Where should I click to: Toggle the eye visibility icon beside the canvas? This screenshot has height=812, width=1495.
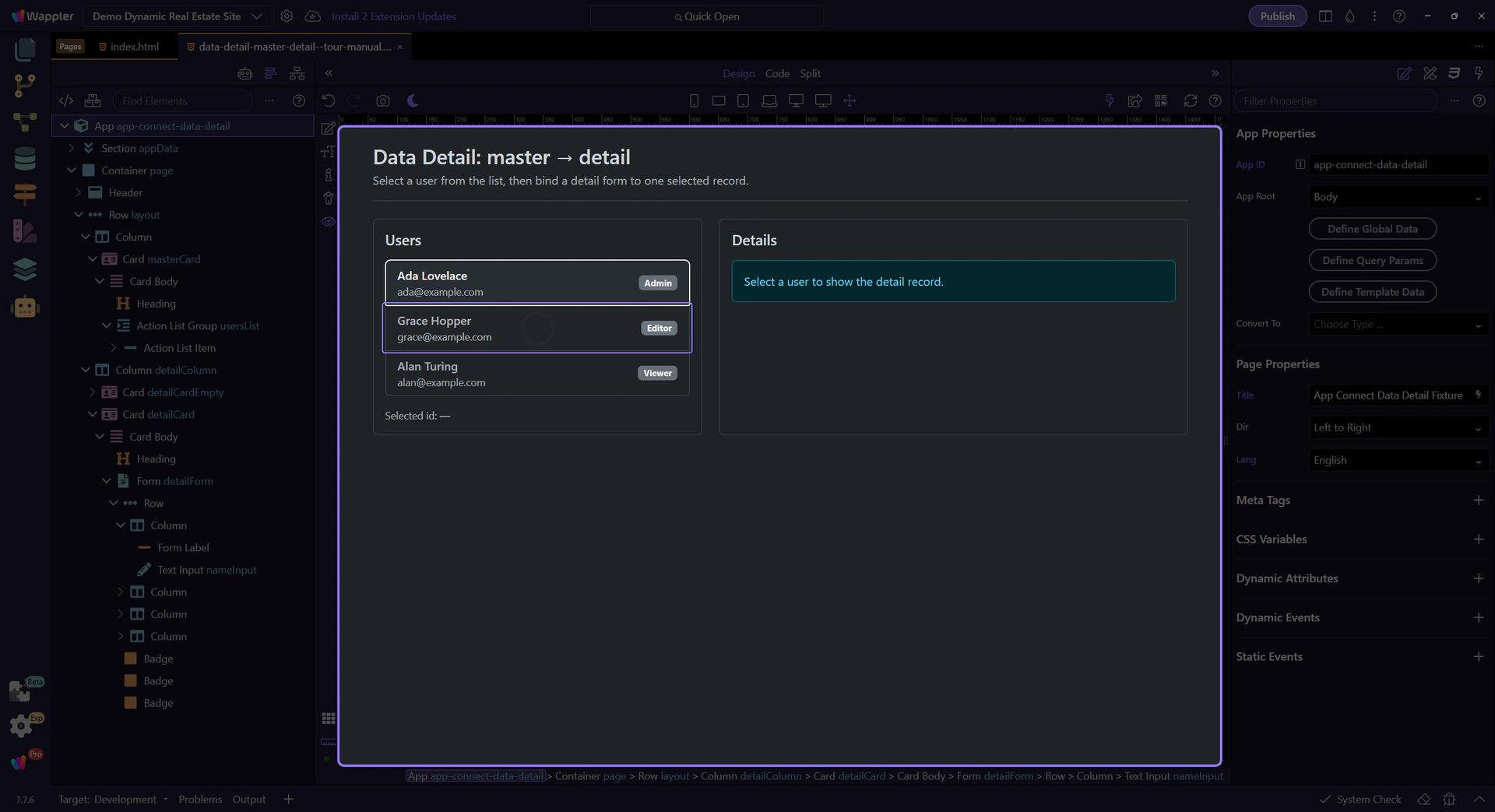(329, 222)
